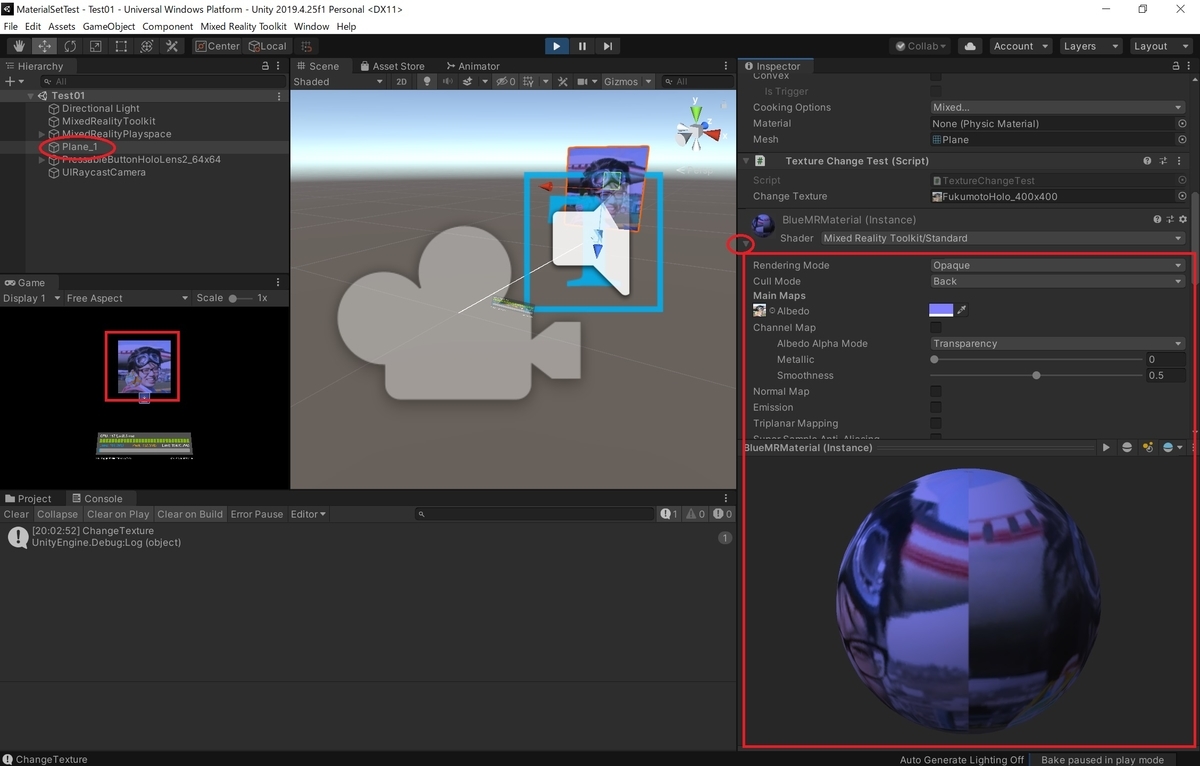This screenshot has height=766, width=1200.
Task: Toggle hidden objects visibility counter
Action: click(x=507, y=82)
